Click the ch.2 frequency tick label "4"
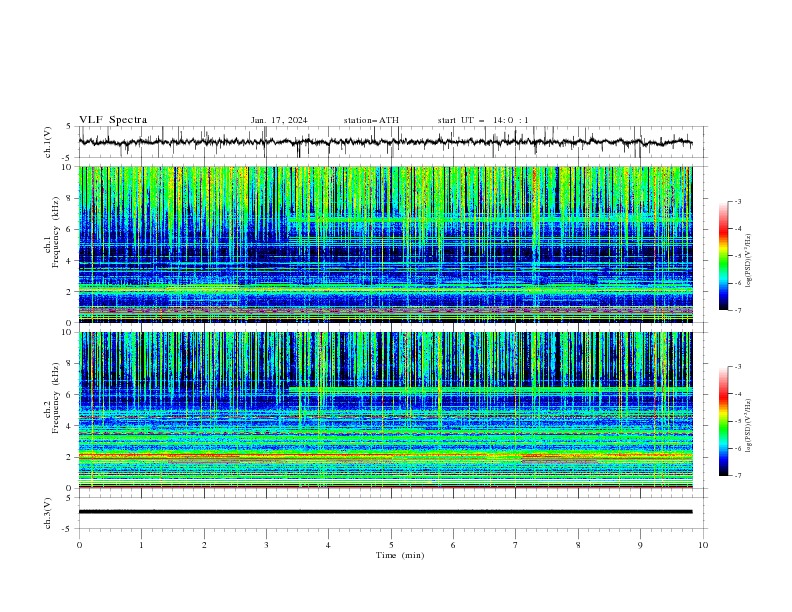Screen dimensions: 792x612 pyautogui.click(x=70, y=426)
